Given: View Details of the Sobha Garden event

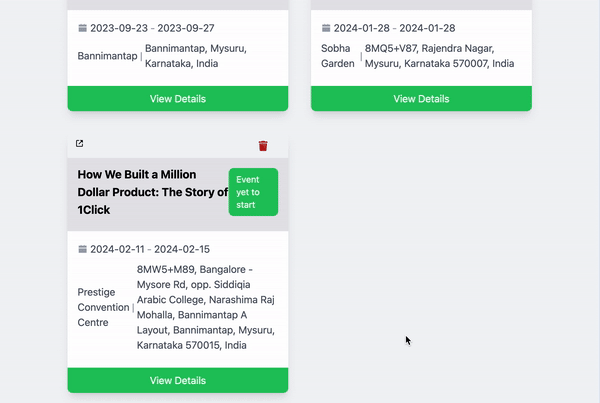Looking at the screenshot, I should click(x=421, y=98).
